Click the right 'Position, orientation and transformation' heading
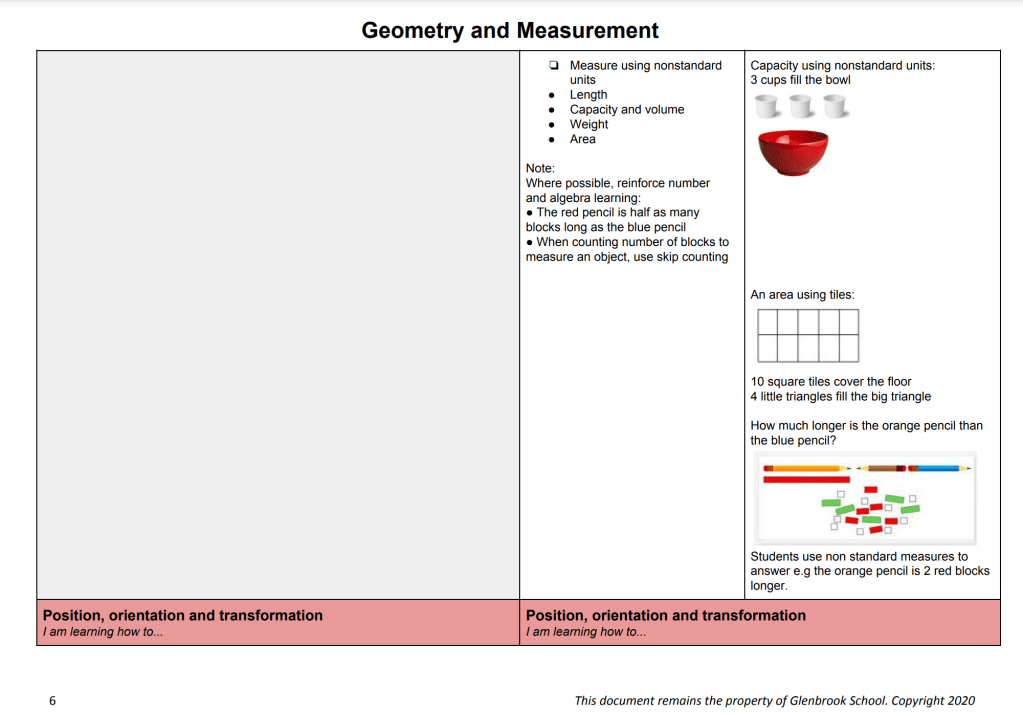 pyautogui.click(x=665, y=616)
